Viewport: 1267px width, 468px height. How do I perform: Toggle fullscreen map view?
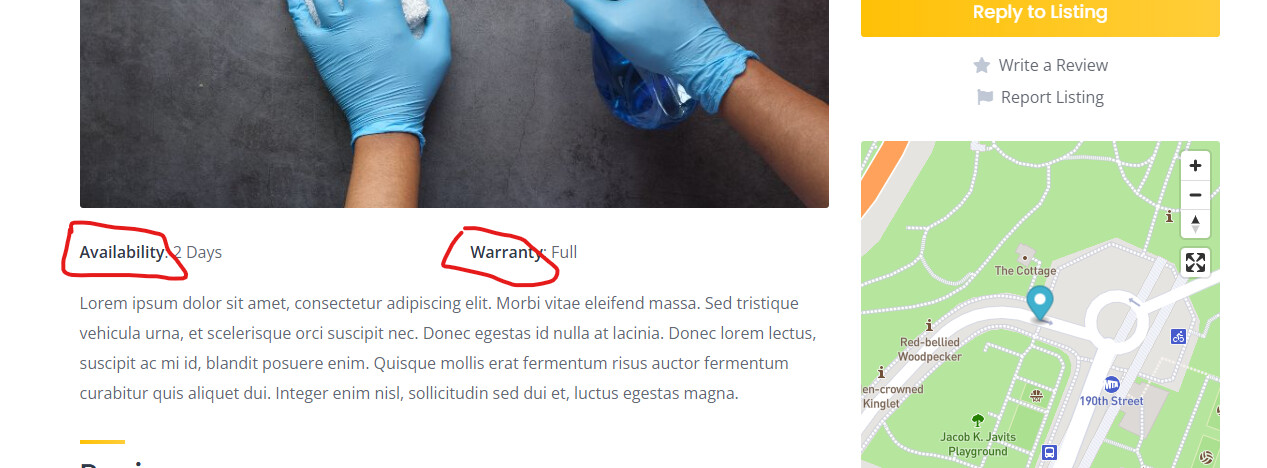[x=1195, y=263]
